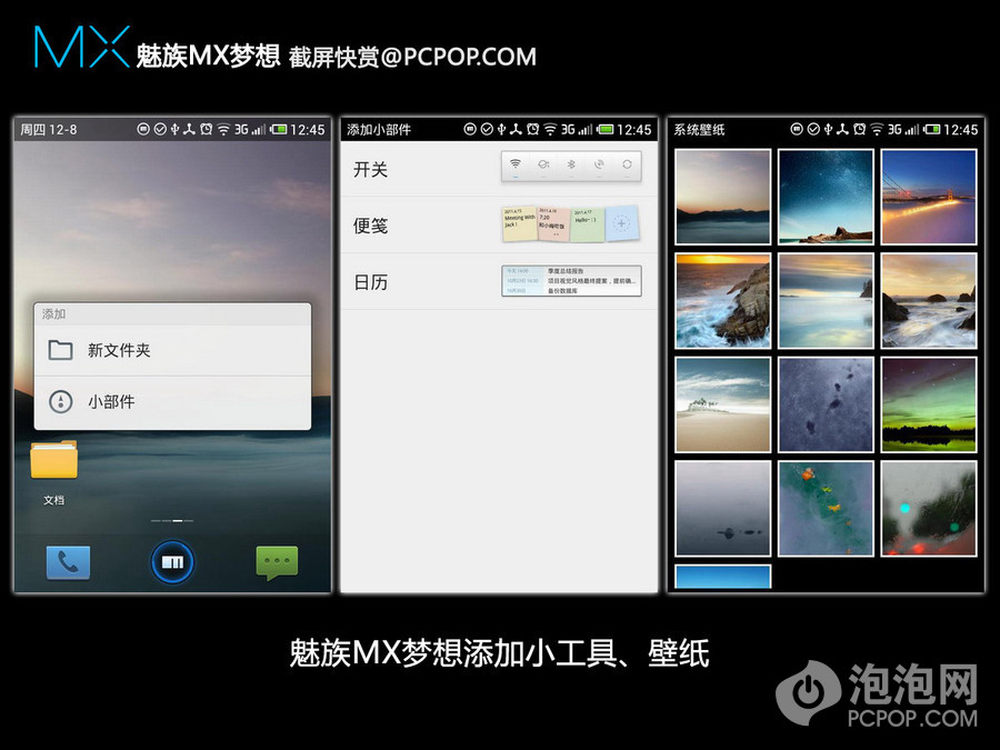This screenshot has width=1000, height=750.
Task: Tap the USB icon in the 添加小部件 status bar
Action: point(501,129)
